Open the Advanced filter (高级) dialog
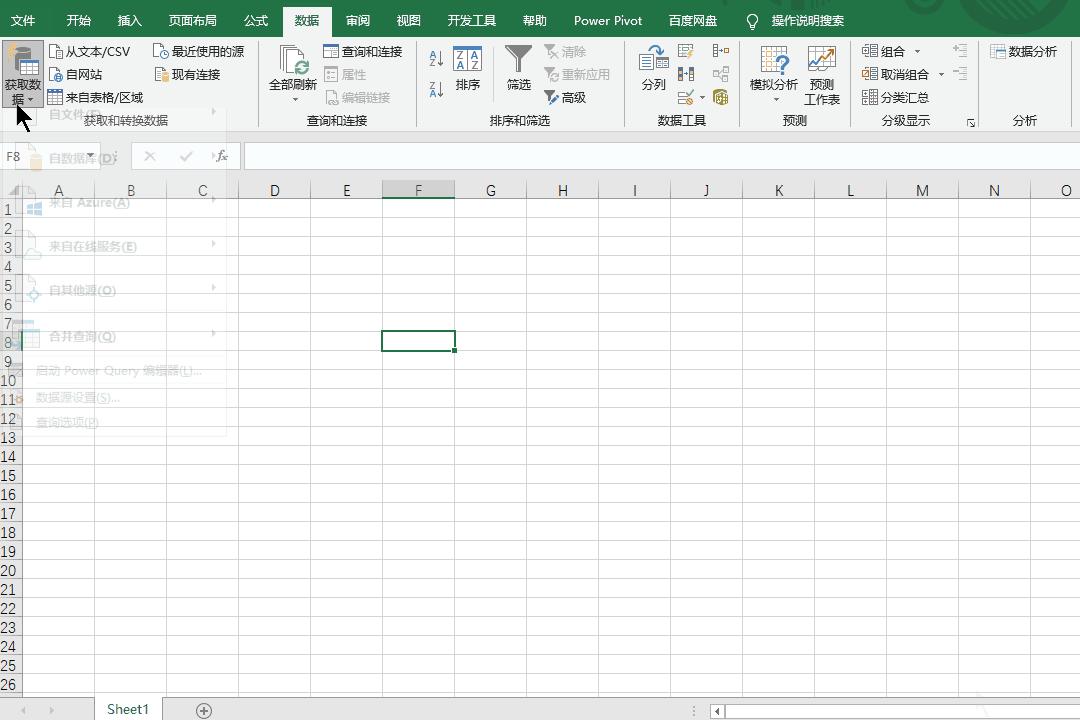This screenshot has width=1080, height=720. 565,97
